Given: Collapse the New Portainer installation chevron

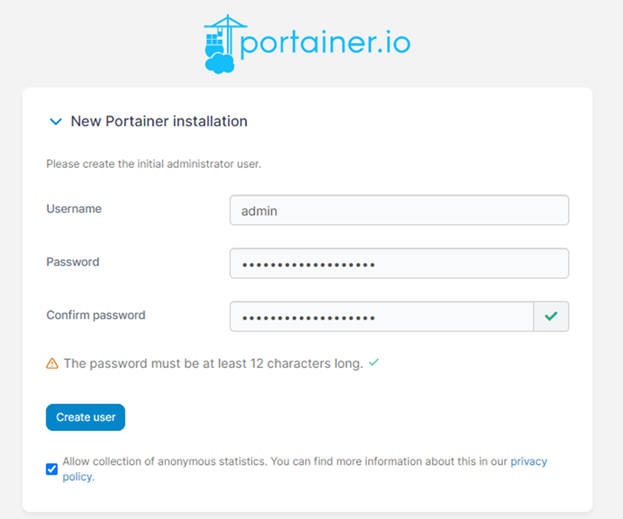Looking at the screenshot, I should 56,121.
